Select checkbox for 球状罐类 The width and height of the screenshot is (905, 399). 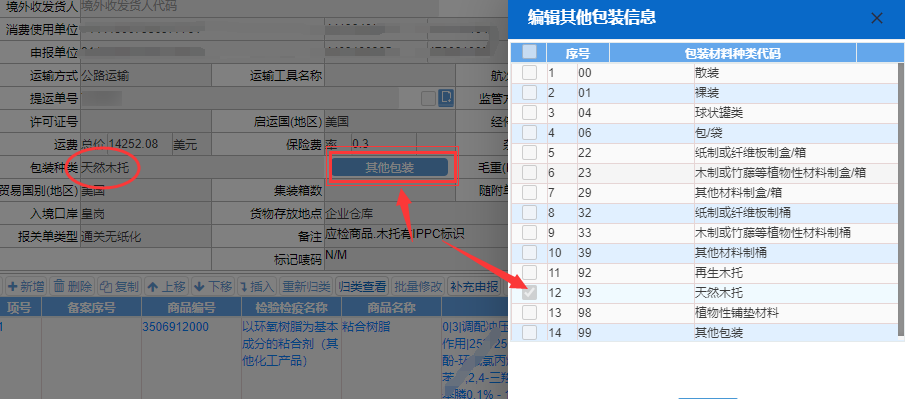[529, 113]
